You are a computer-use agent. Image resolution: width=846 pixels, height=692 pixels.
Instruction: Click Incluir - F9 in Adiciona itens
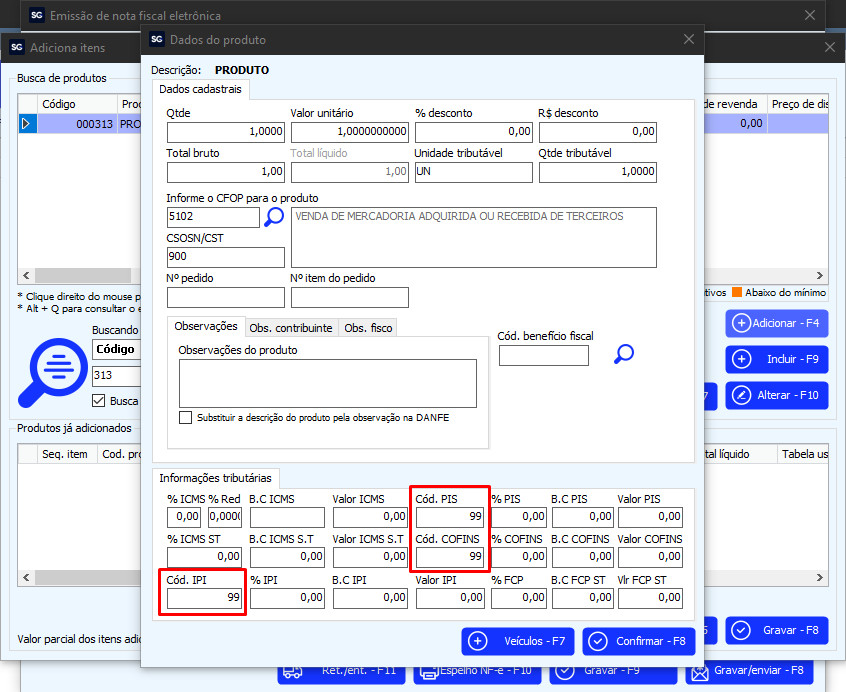(x=777, y=359)
